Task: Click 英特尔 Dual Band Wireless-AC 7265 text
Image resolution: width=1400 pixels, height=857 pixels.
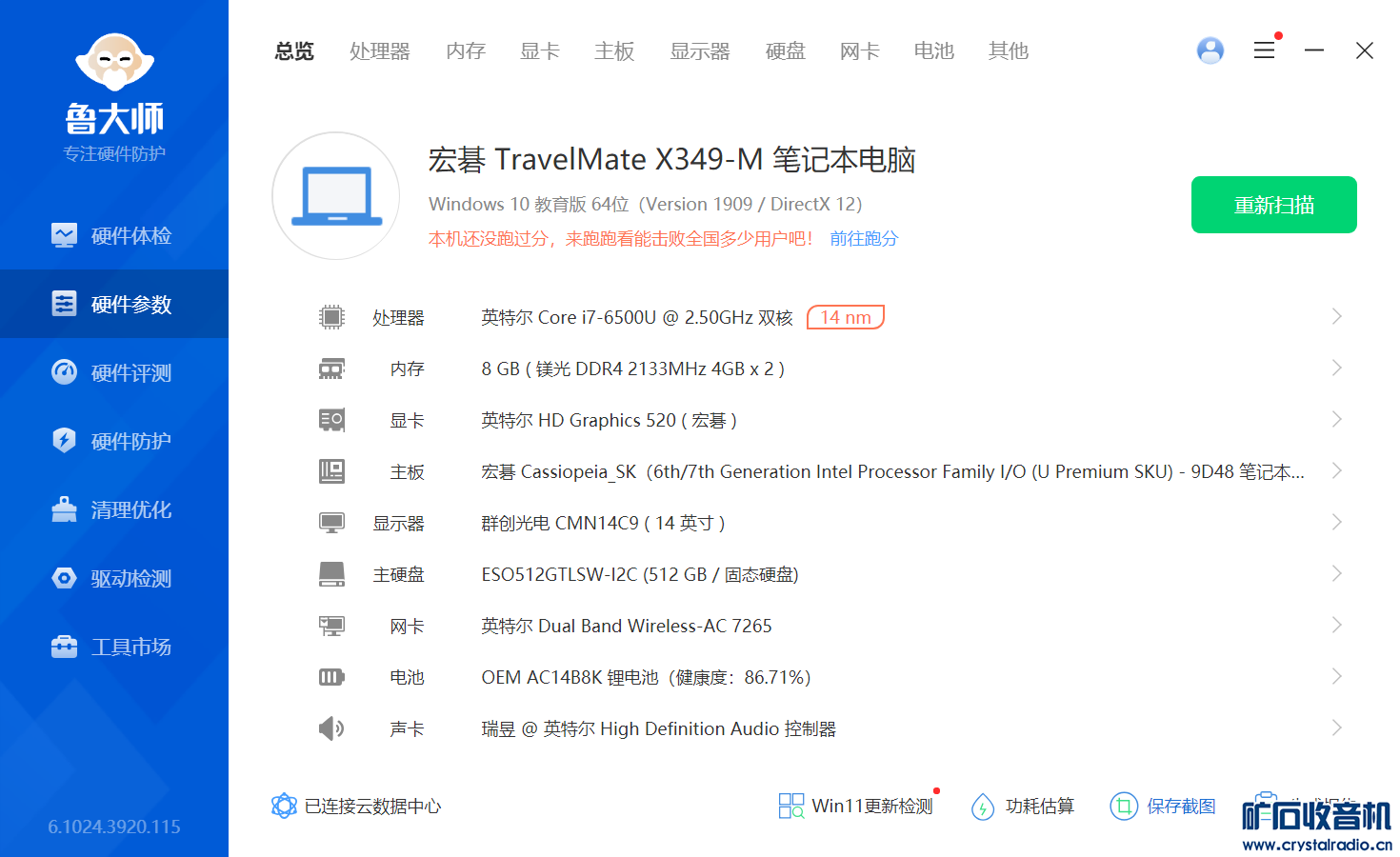Action: tap(627, 626)
